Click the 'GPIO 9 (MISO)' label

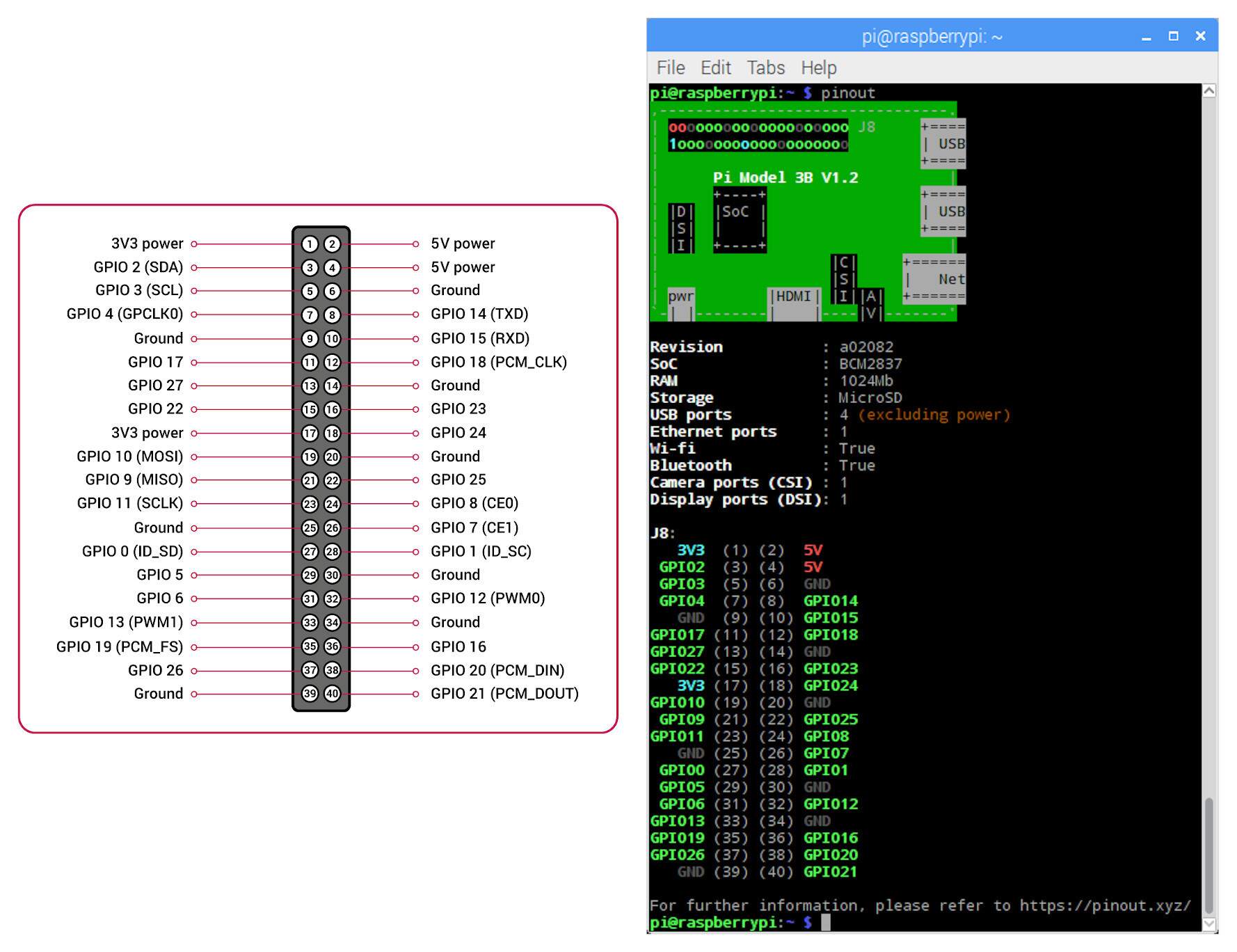tap(134, 479)
